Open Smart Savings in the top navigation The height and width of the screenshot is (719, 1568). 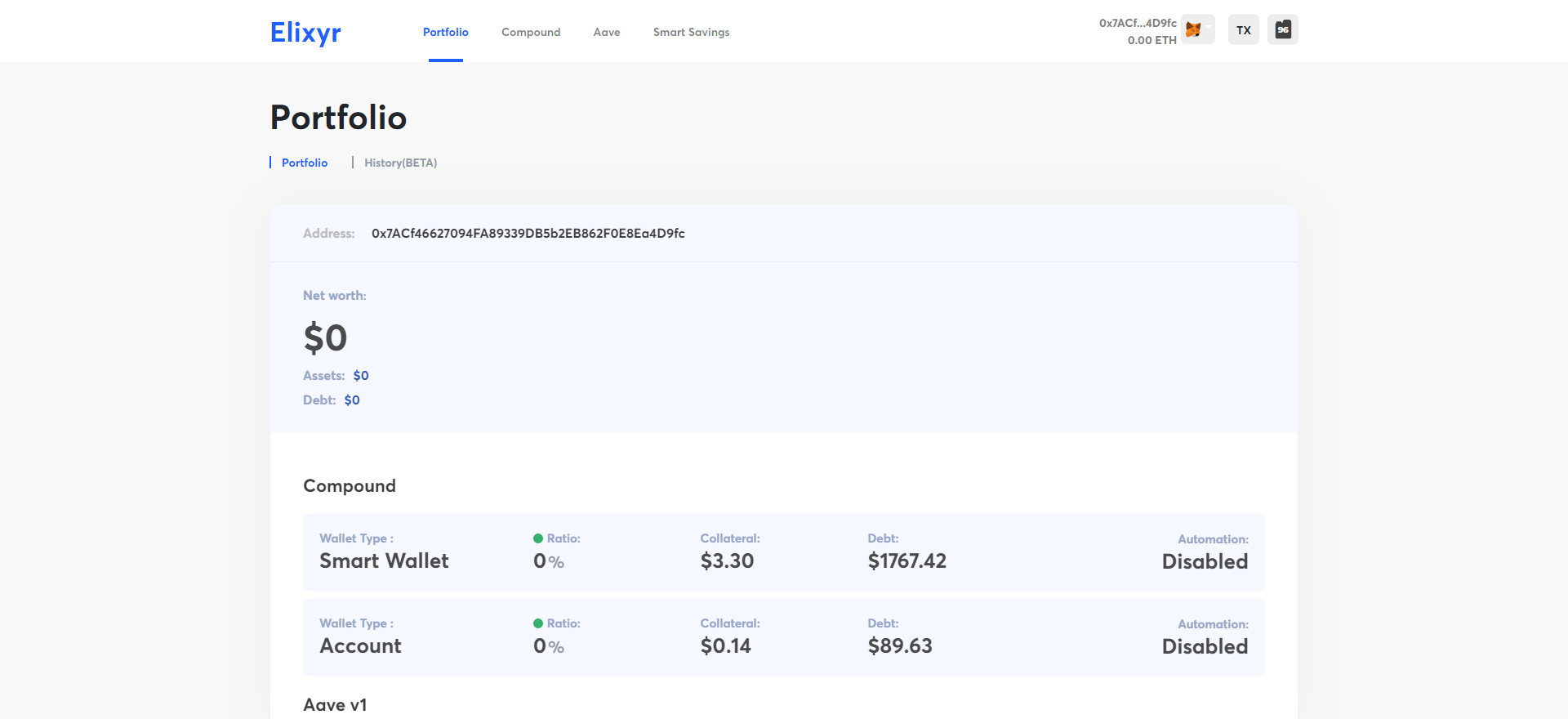pyautogui.click(x=691, y=32)
